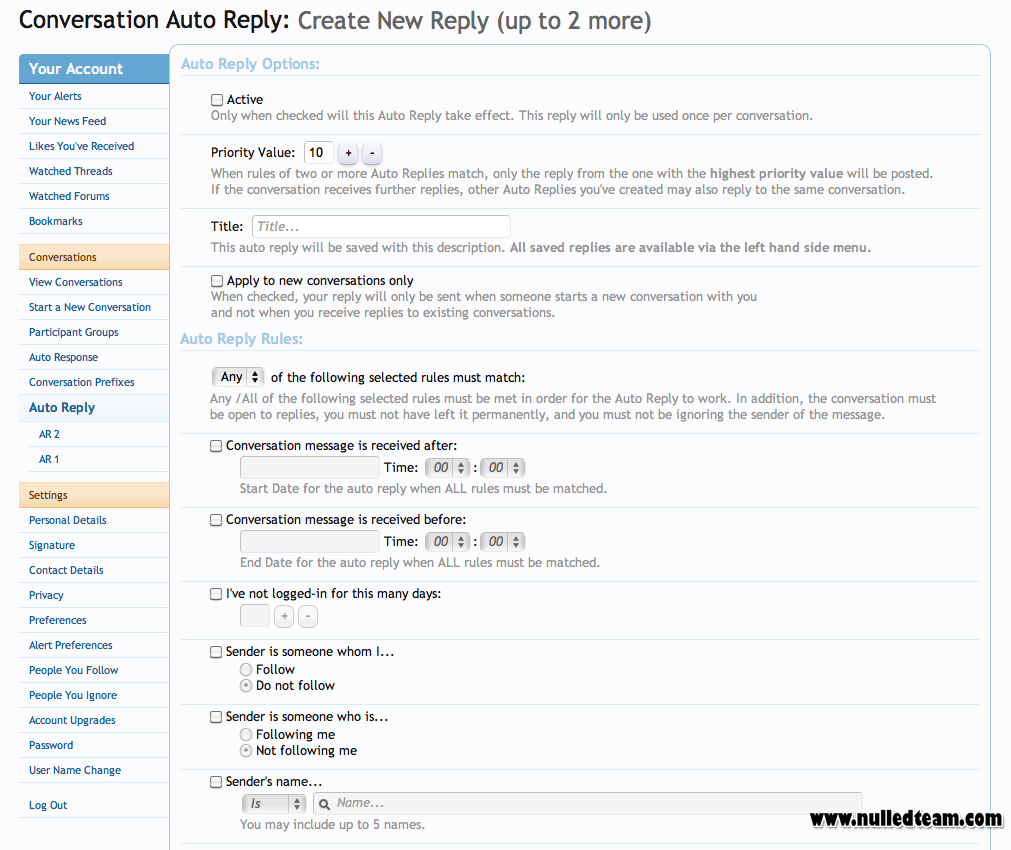Open Privacy settings
Image resolution: width=1011 pixels, height=850 pixels.
point(46,595)
